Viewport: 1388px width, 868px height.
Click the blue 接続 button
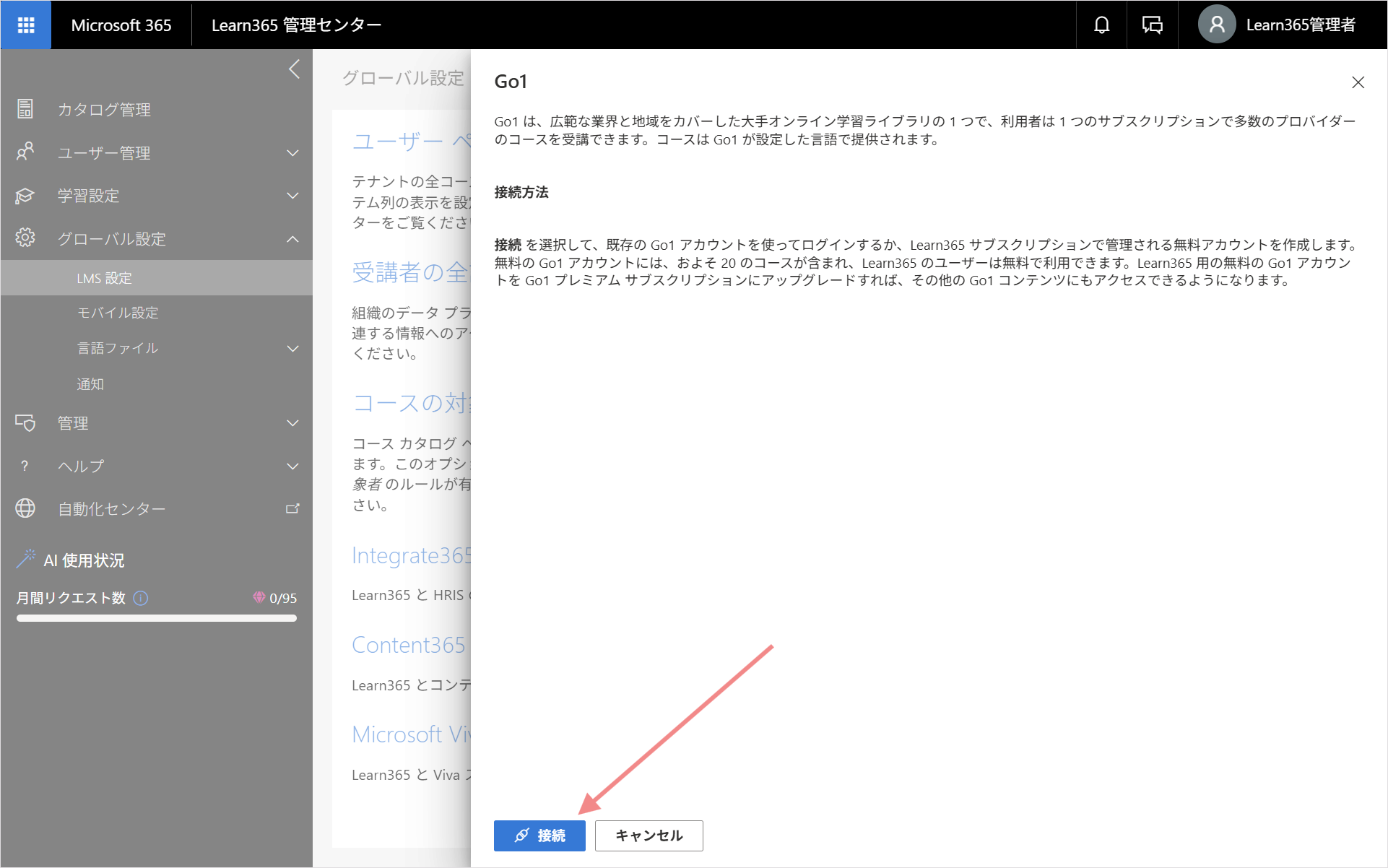[x=539, y=836]
